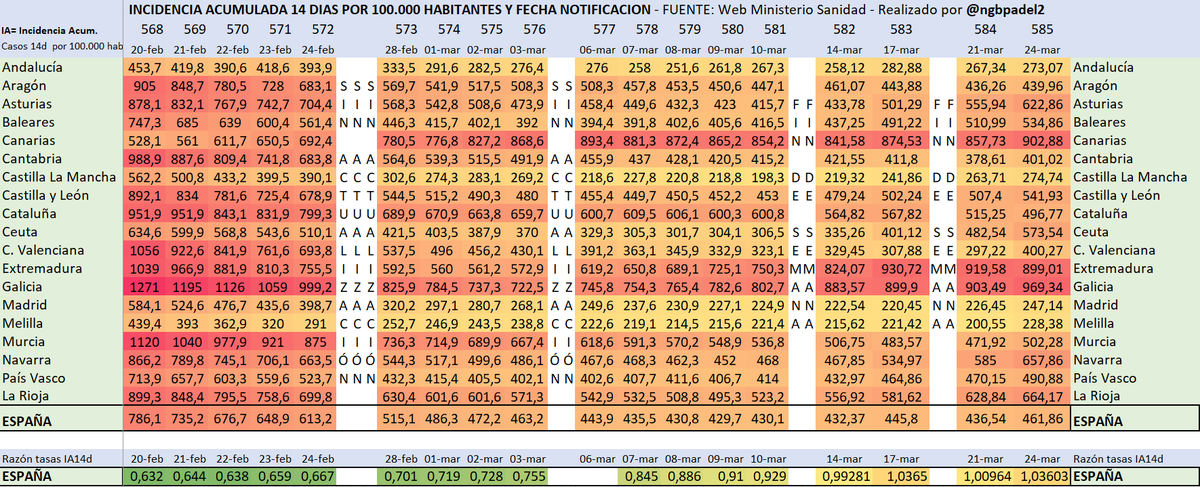Click Castilla La Mancha's 10-mar value 198,3
The image size is (1200, 487).
(x=767, y=177)
